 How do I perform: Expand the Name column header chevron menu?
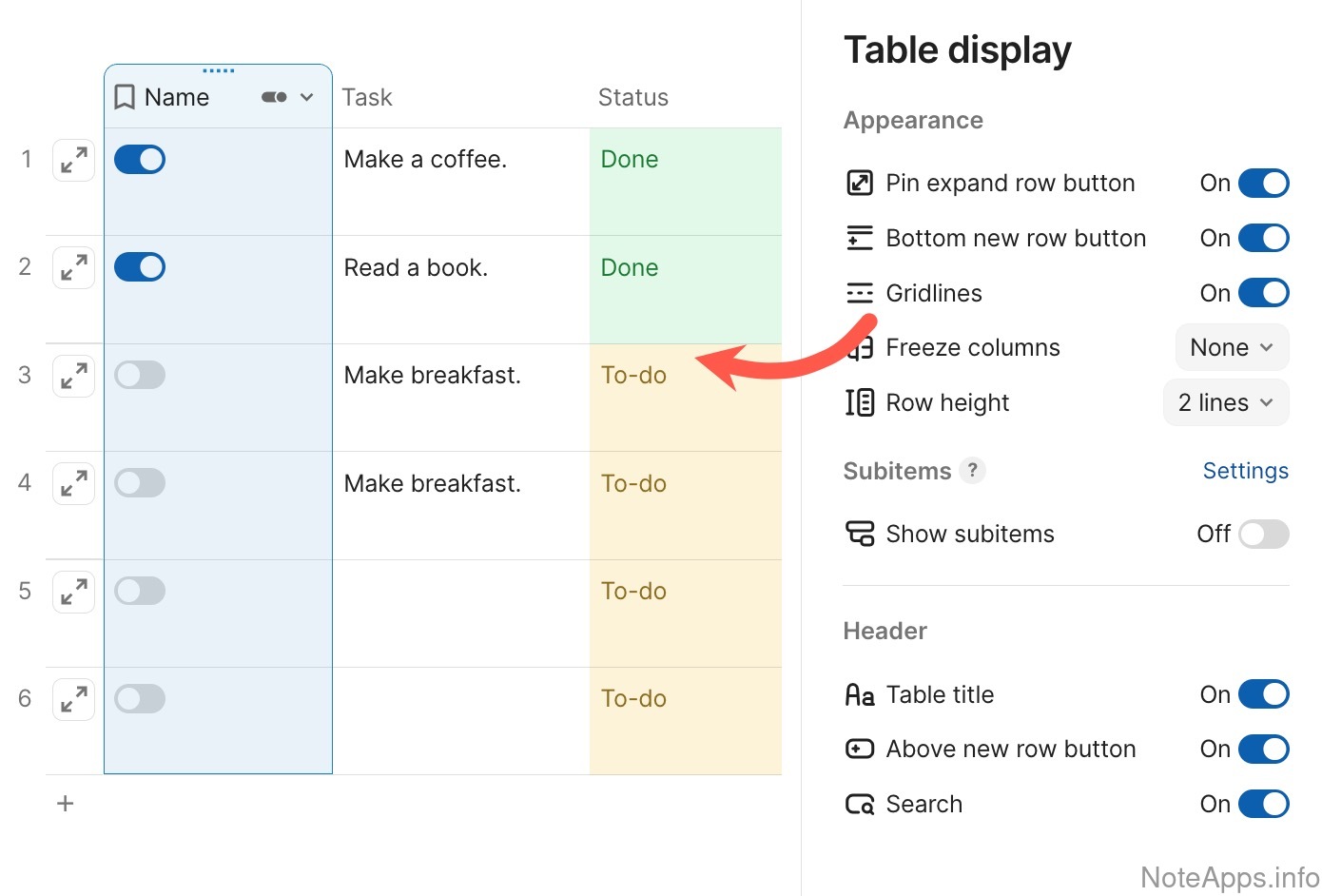pyautogui.click(x=307, y=97)
